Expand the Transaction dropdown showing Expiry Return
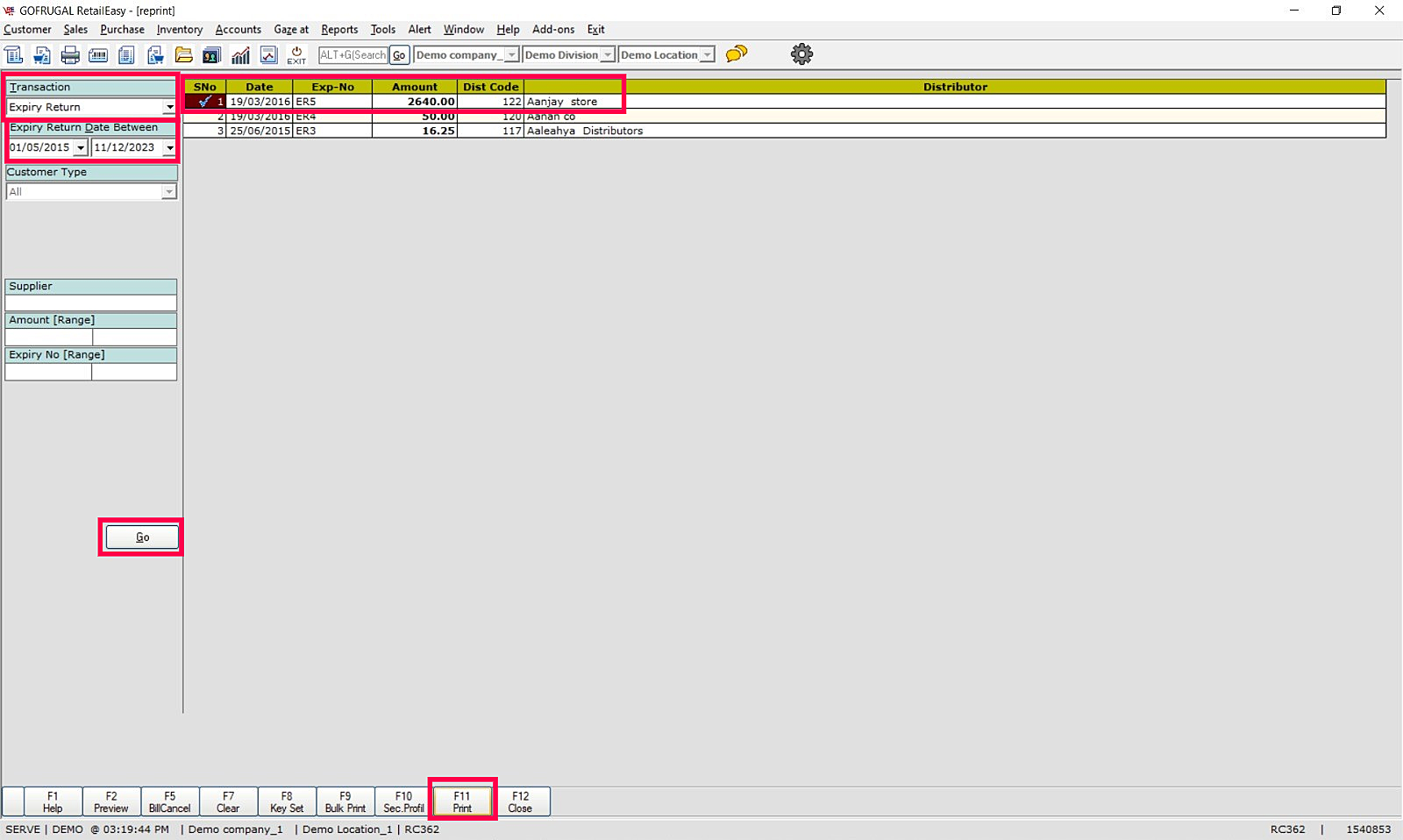Viewport: 1403px width, 840px height. 169,107
